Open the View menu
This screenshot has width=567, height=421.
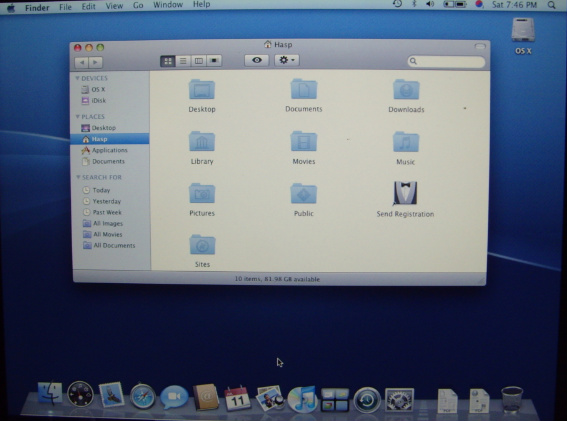[114, 6]
